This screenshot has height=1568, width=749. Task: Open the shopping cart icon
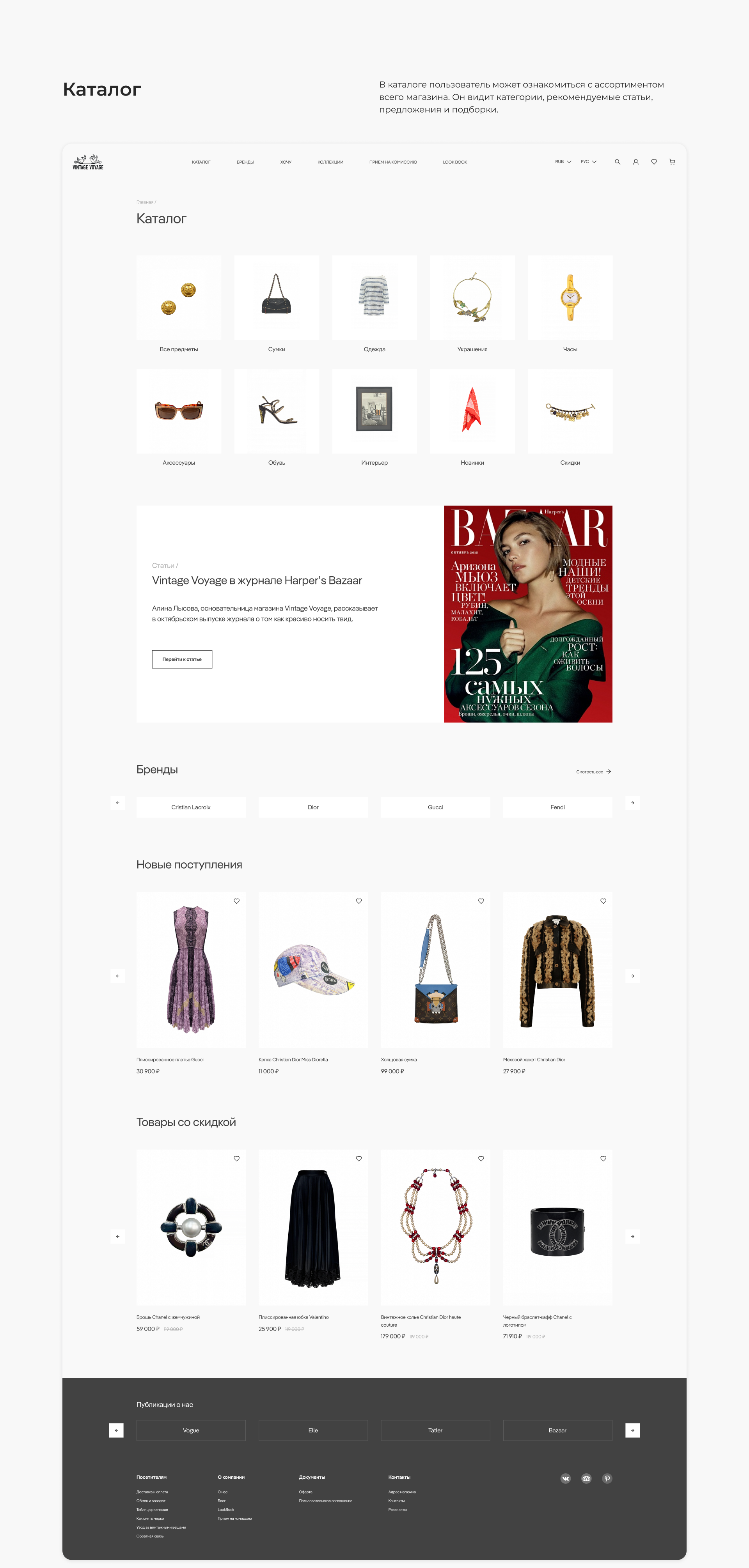(x=672, y=162)
